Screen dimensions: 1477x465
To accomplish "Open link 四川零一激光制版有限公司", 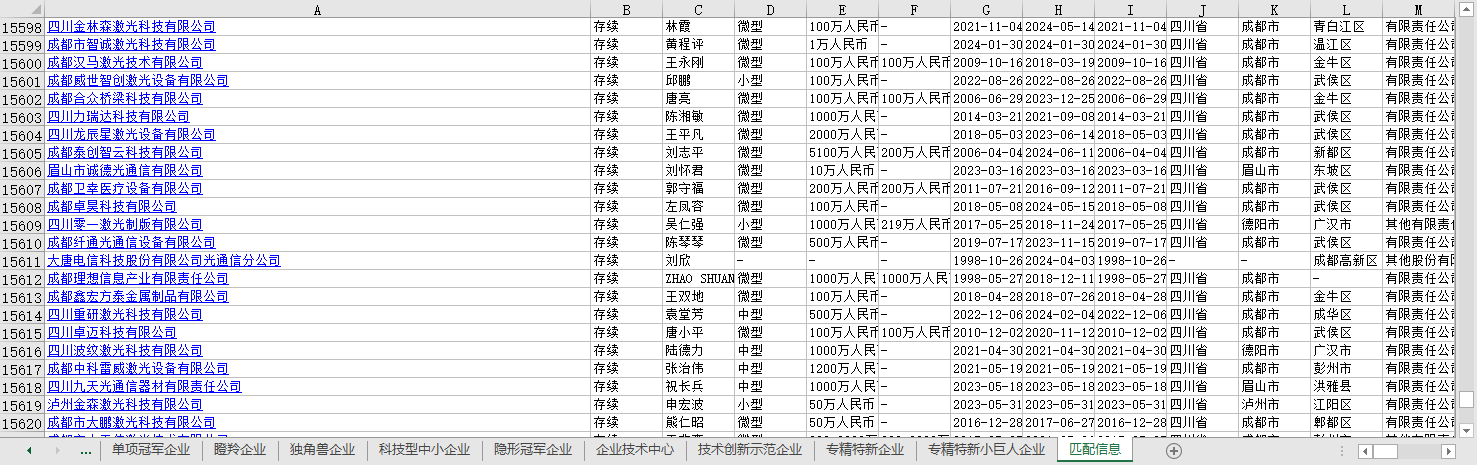I will 125,225.
